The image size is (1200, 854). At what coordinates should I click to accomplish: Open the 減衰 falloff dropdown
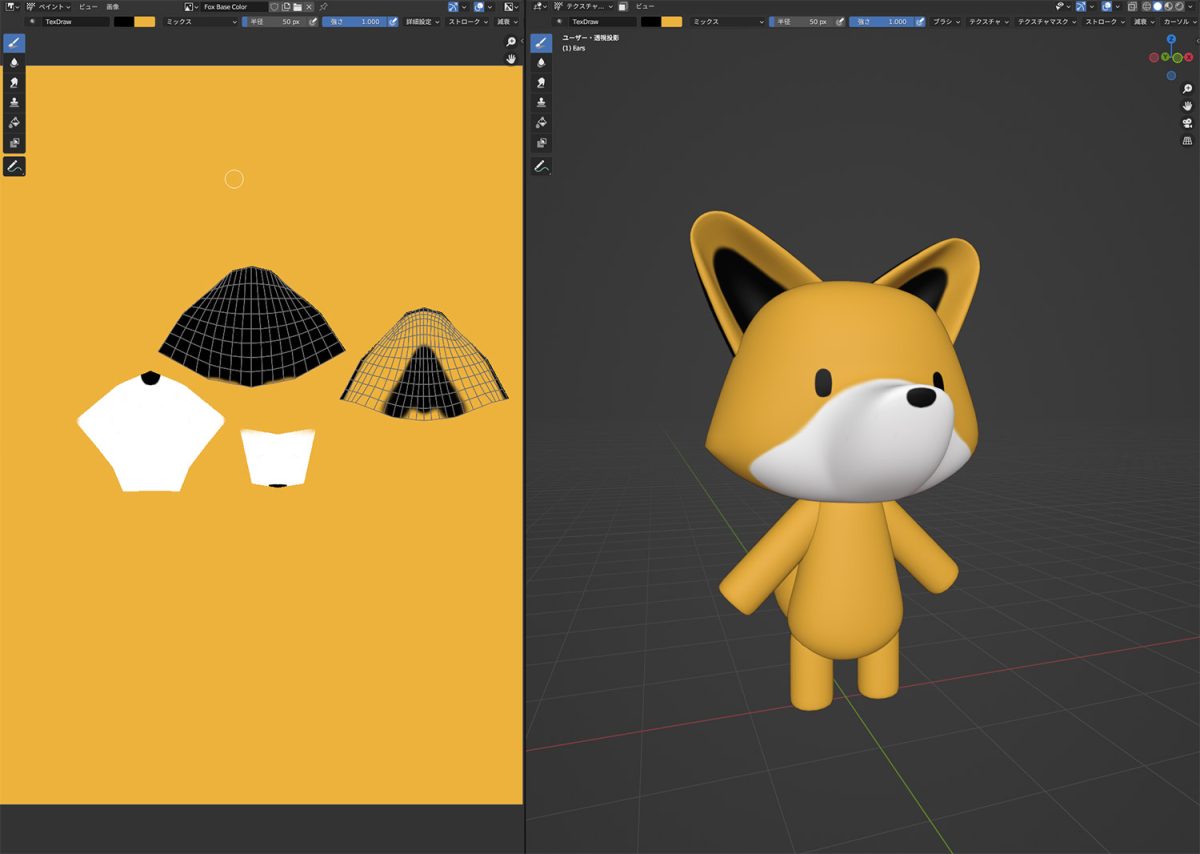[x=505, y=21]
